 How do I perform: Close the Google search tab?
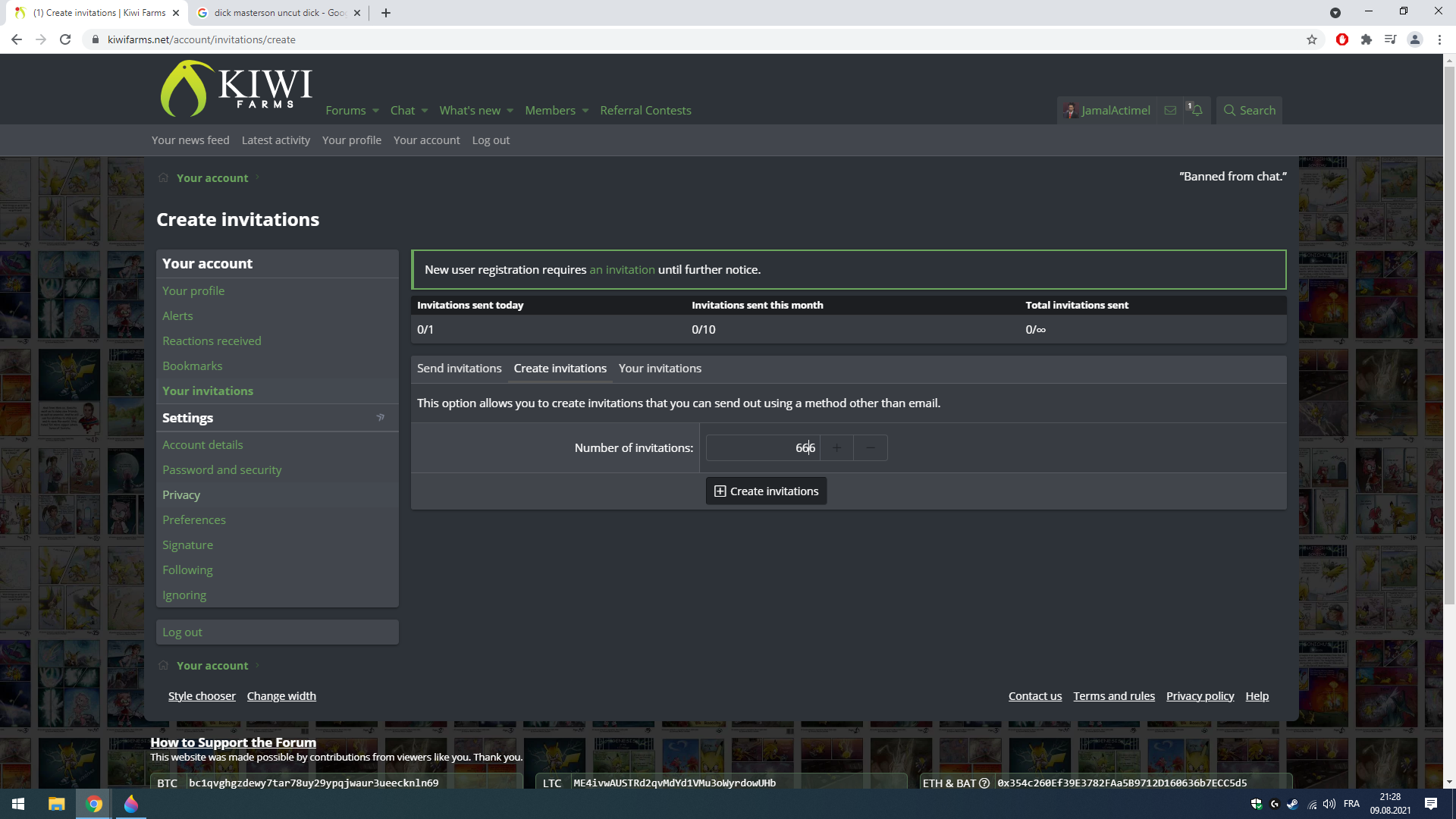coord(357,13)
